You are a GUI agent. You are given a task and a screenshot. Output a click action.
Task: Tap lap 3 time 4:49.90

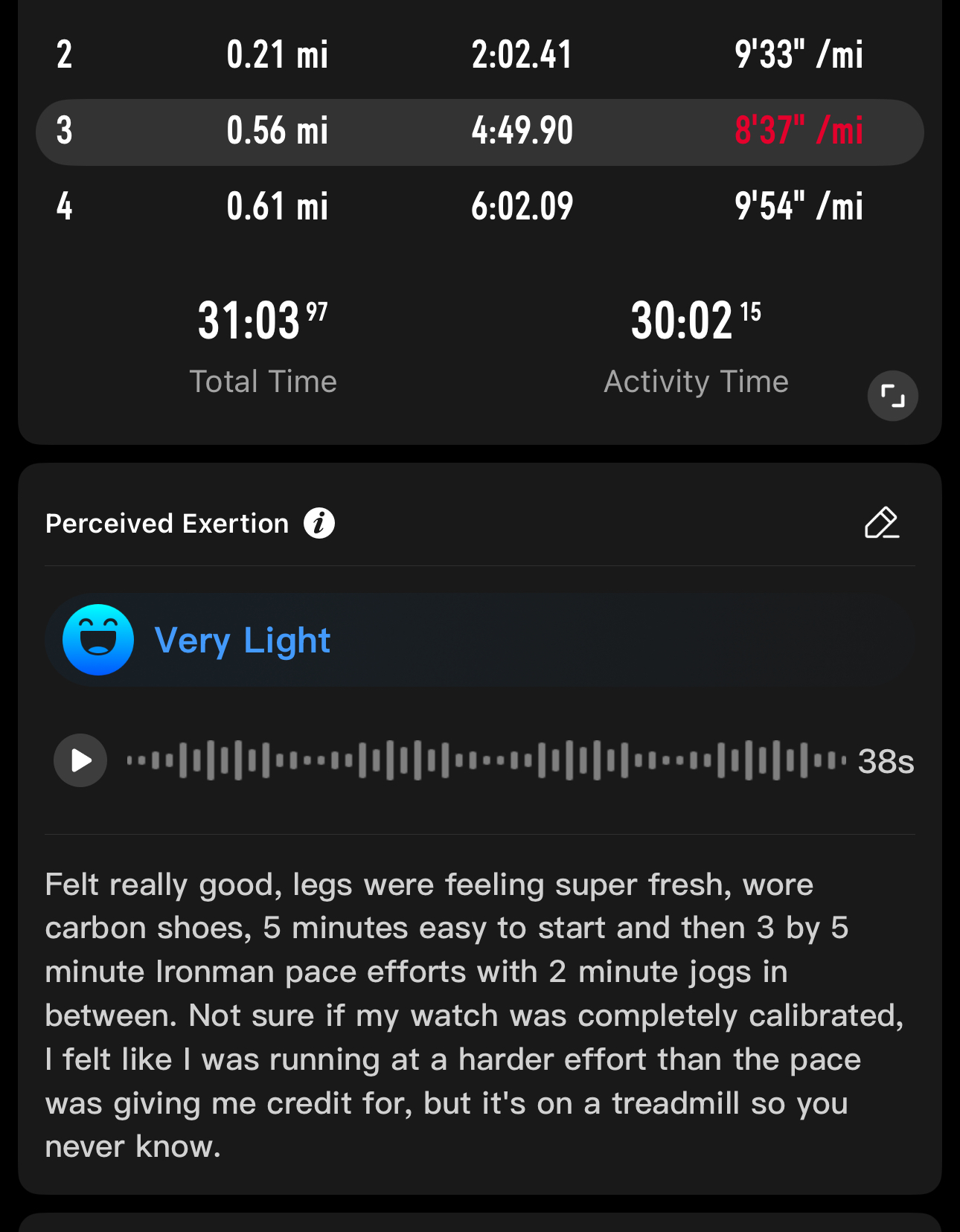[522, 131]
